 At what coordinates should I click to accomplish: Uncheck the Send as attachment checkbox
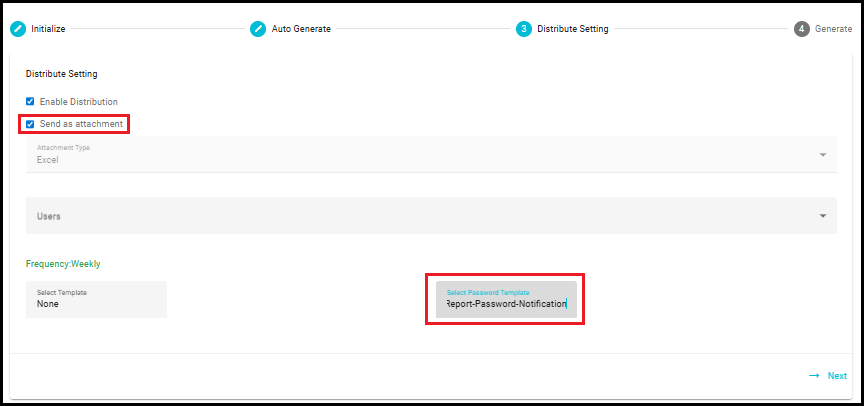pyautogui.click(x=30, y=124)
